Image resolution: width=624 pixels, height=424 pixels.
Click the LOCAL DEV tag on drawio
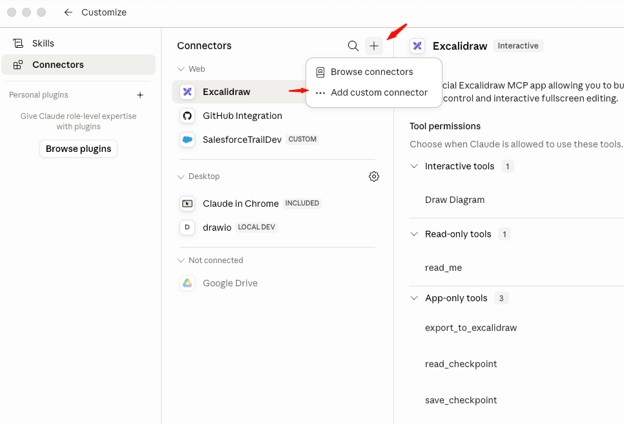click(256, 227)
